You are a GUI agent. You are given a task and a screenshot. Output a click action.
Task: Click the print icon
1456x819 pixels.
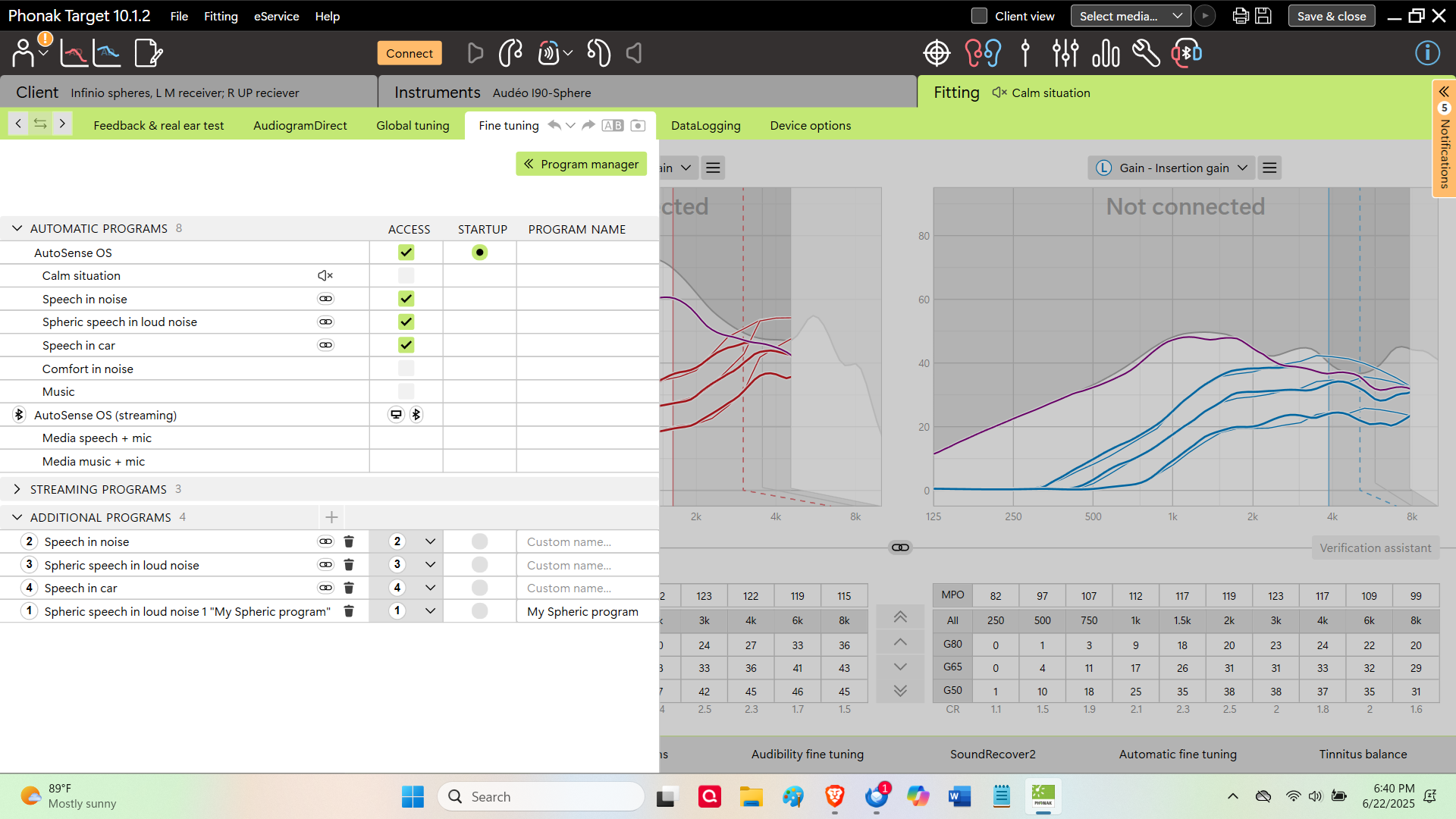1241,16
